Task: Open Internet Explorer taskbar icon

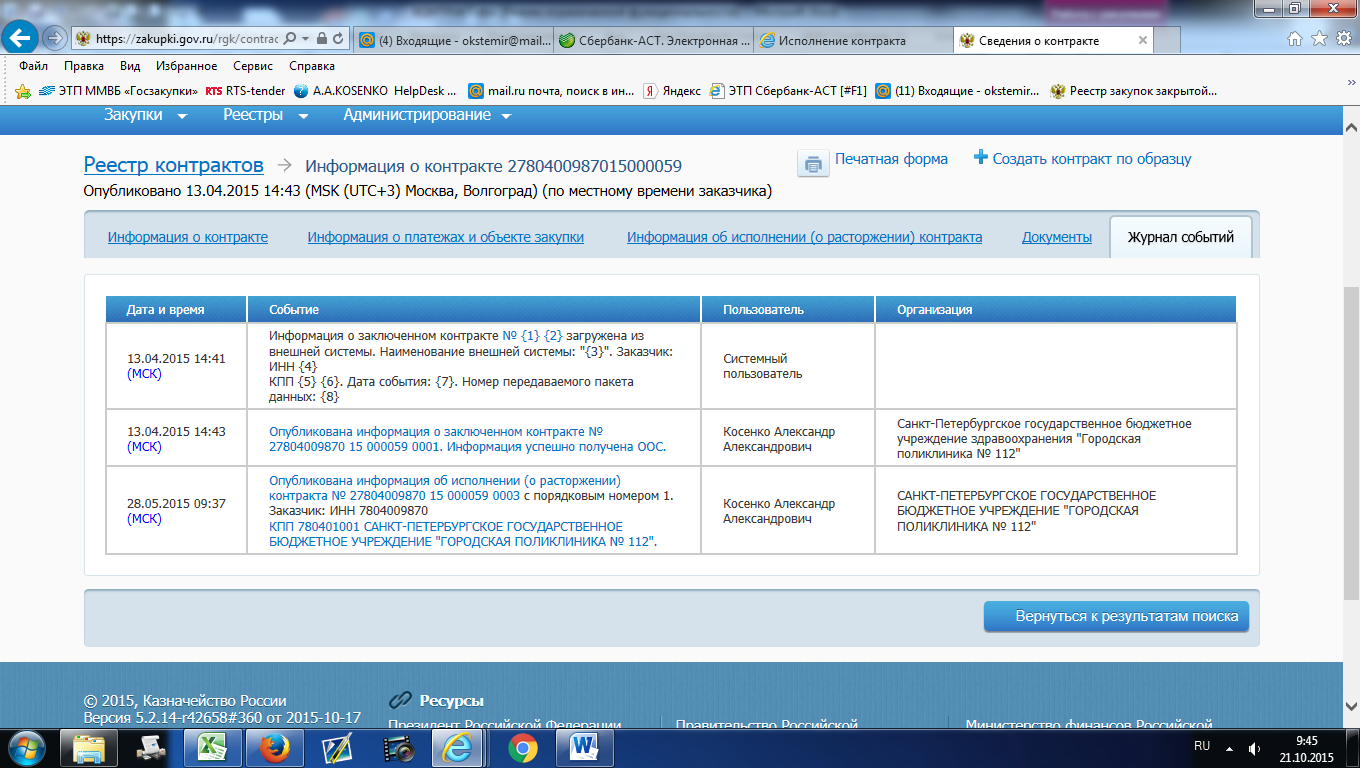Action: click(x=458, y=748)
